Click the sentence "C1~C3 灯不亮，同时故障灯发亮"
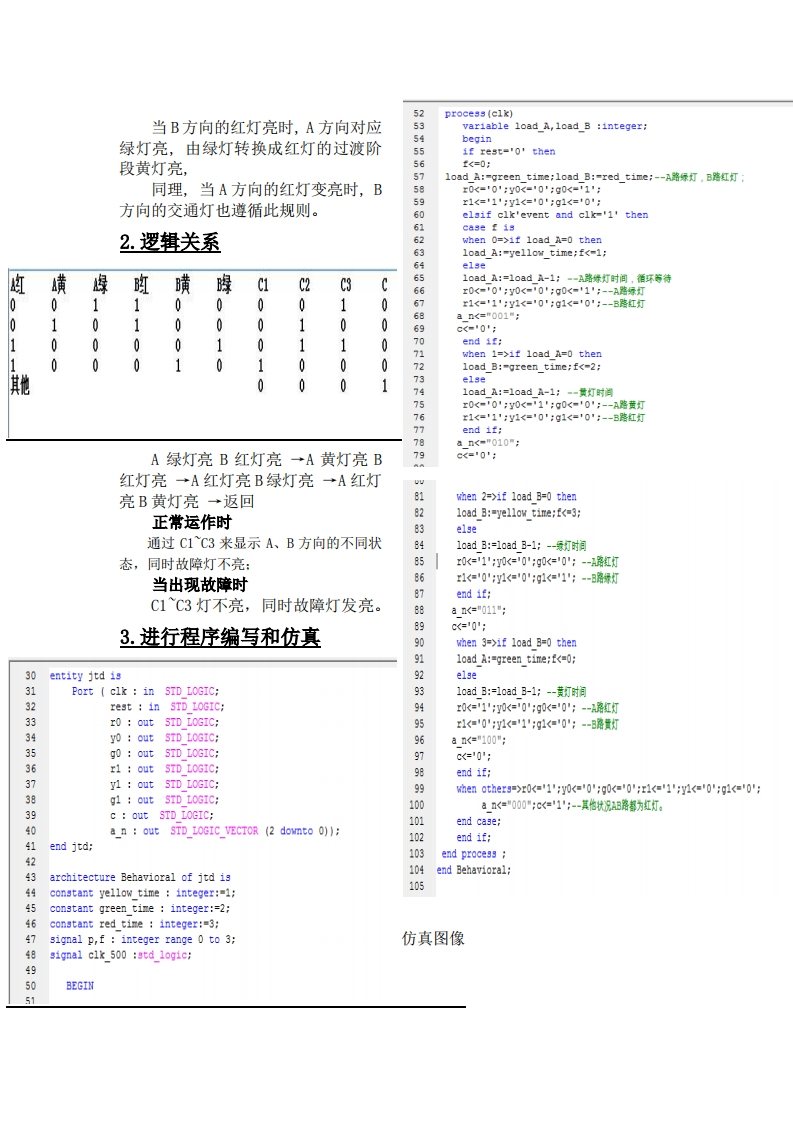Screen dimensions: 793x1122 tap(270, 605)
